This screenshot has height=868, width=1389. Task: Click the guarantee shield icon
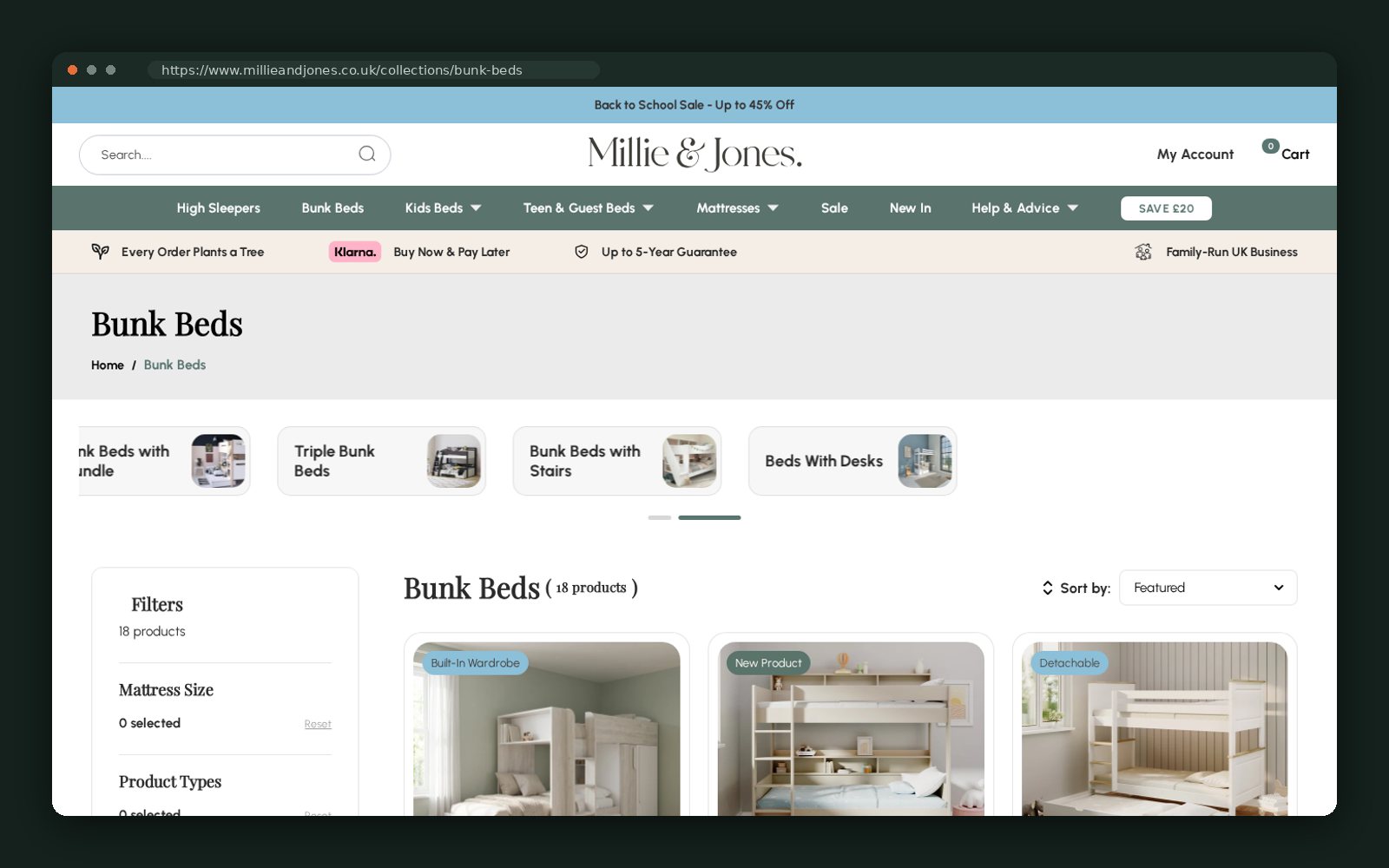point(582,252)
